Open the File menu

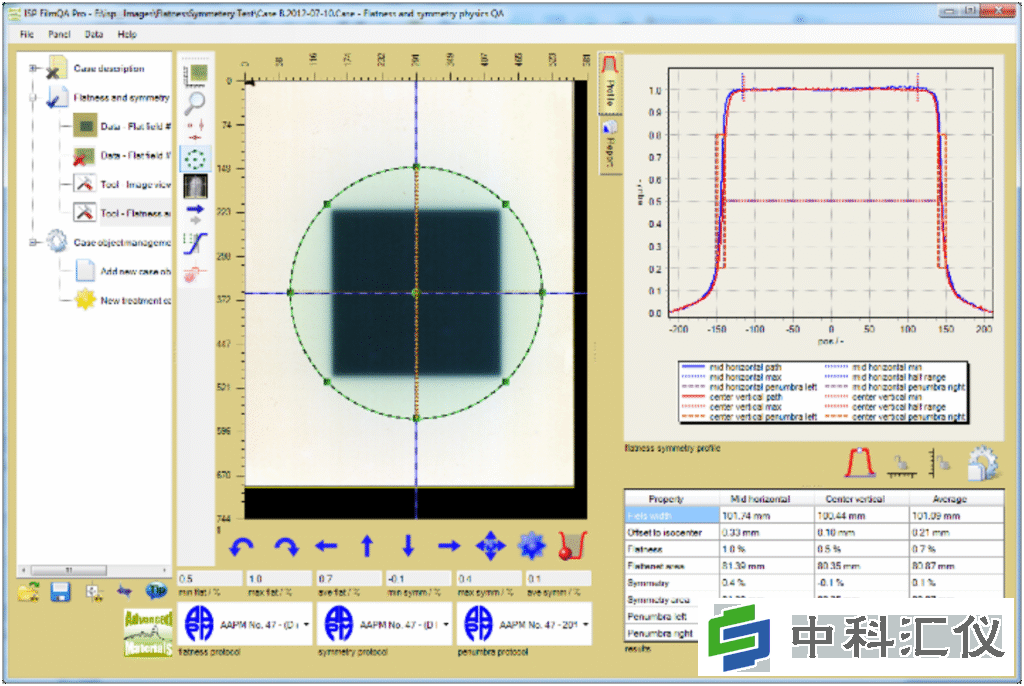tap(26, 34)
